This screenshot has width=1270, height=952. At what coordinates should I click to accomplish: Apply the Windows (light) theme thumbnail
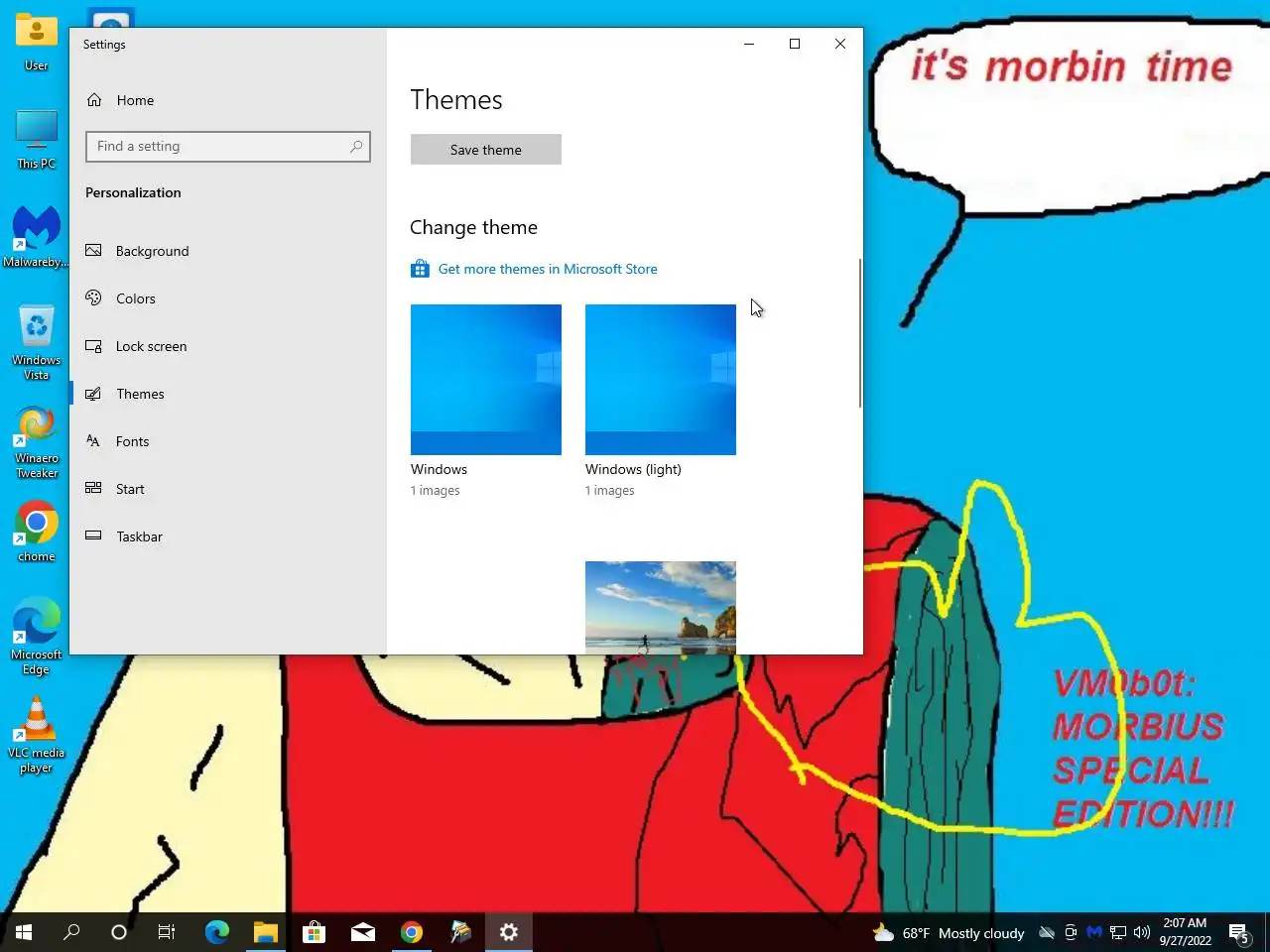pyautogui.click(x=660, y=380)
